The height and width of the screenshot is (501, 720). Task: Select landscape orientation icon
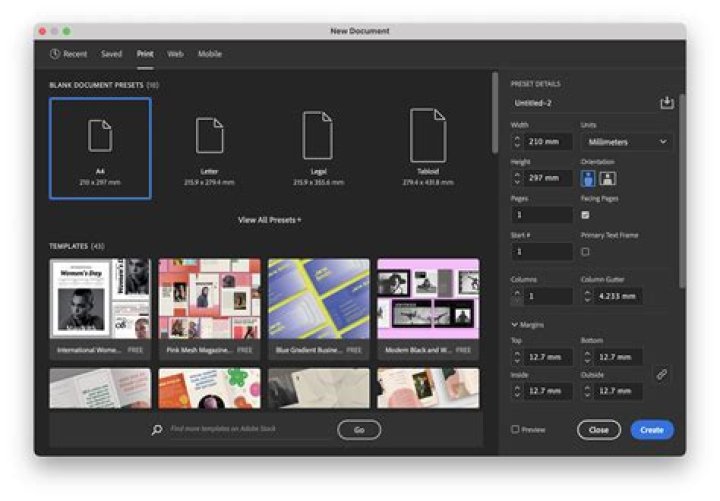pos(608,178)
